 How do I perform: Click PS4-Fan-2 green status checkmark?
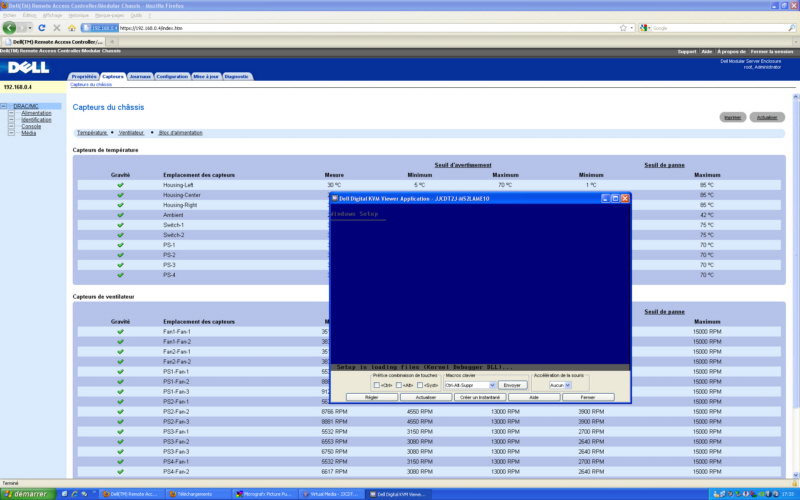pyautogui.click(x=120, y=471)
